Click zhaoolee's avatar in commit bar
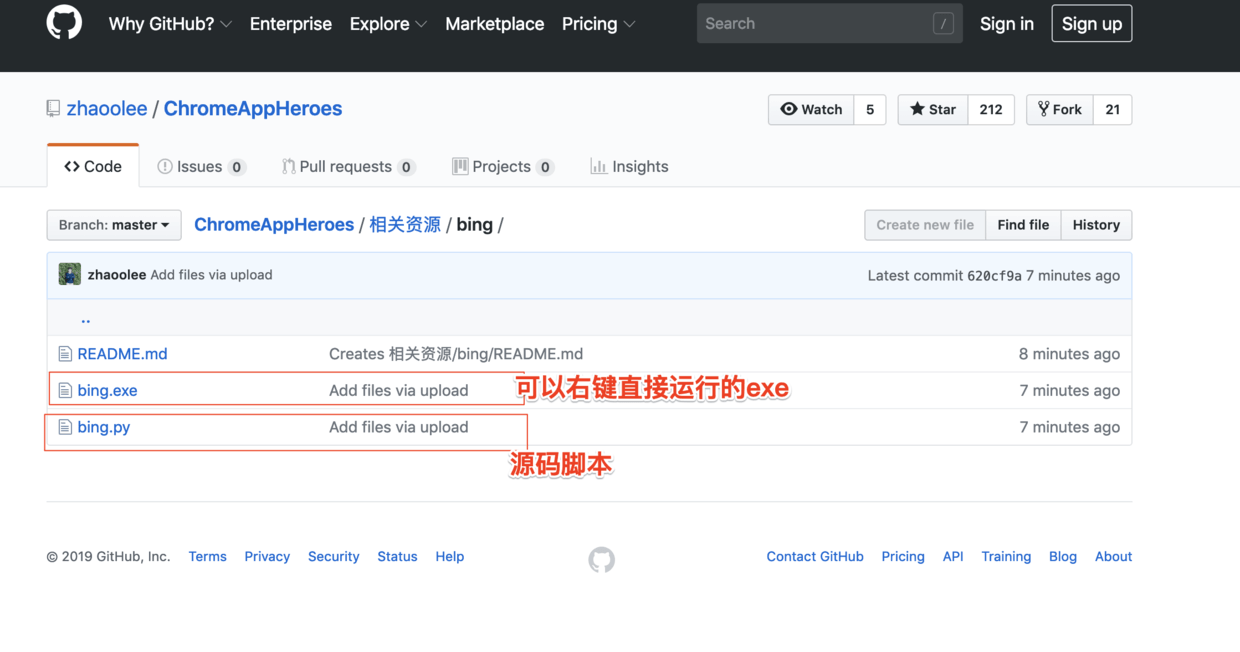The width and height of the screenshot is (1240, 652). [x=70, y=274]
